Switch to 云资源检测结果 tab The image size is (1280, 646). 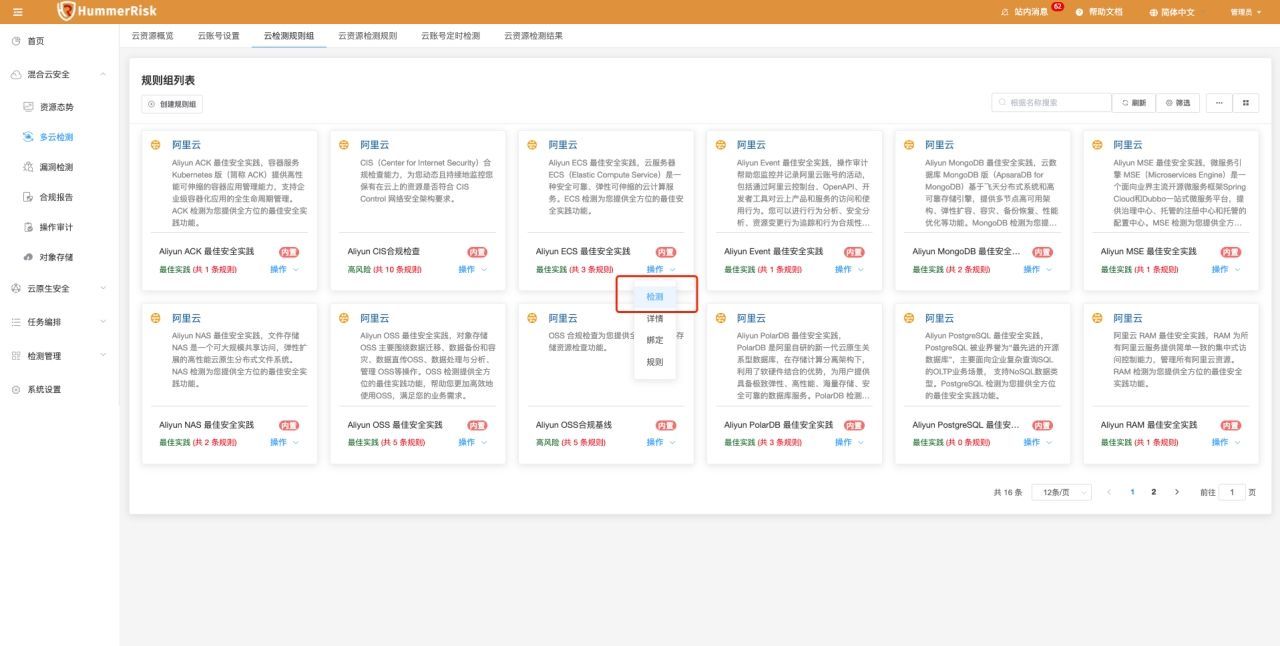(533, 35)
